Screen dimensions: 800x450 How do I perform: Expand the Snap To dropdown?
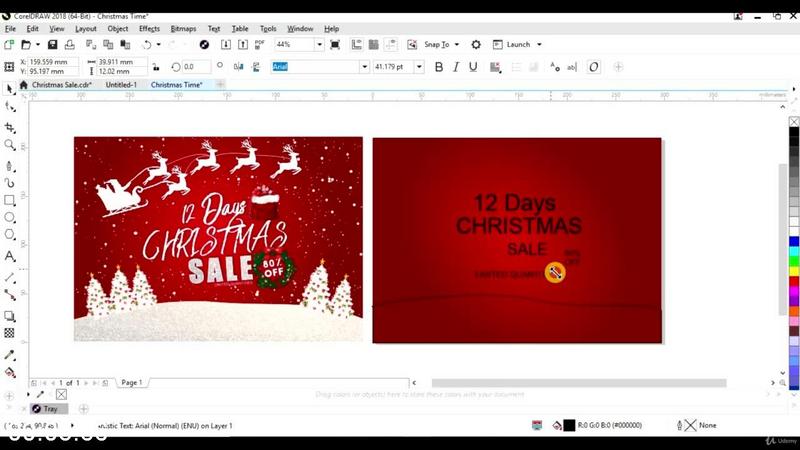(x=457, y=44)
